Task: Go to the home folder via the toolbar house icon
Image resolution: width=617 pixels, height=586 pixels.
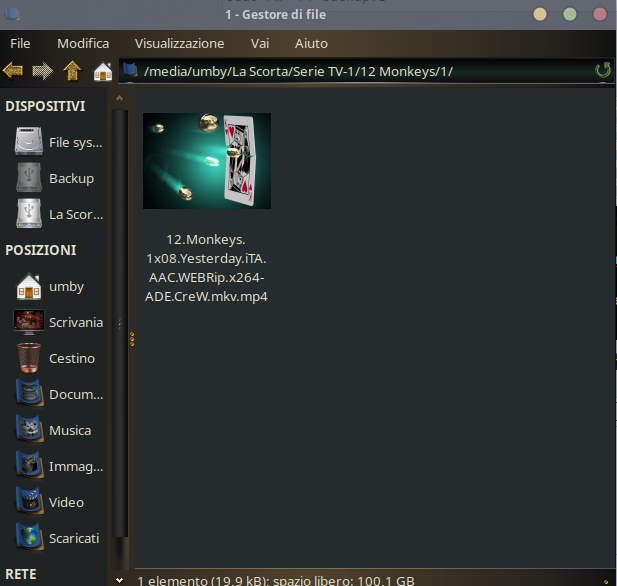Action: pyautogui.click(x=103, y=71)
